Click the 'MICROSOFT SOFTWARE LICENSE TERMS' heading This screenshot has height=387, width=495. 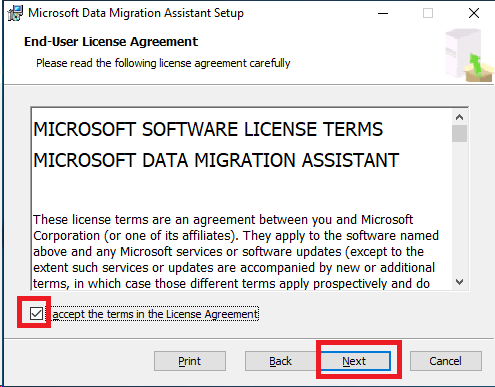tap(208, 129)
